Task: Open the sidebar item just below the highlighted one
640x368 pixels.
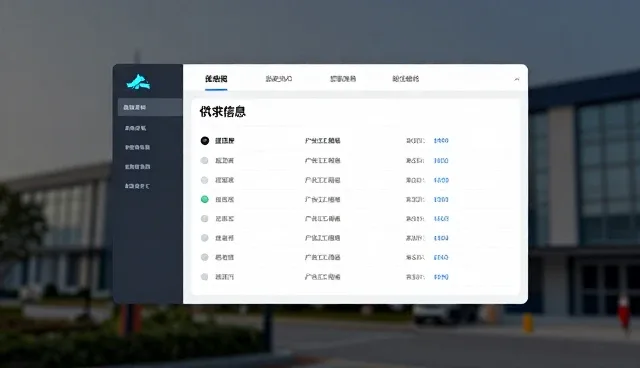Action: coord(135,128)
